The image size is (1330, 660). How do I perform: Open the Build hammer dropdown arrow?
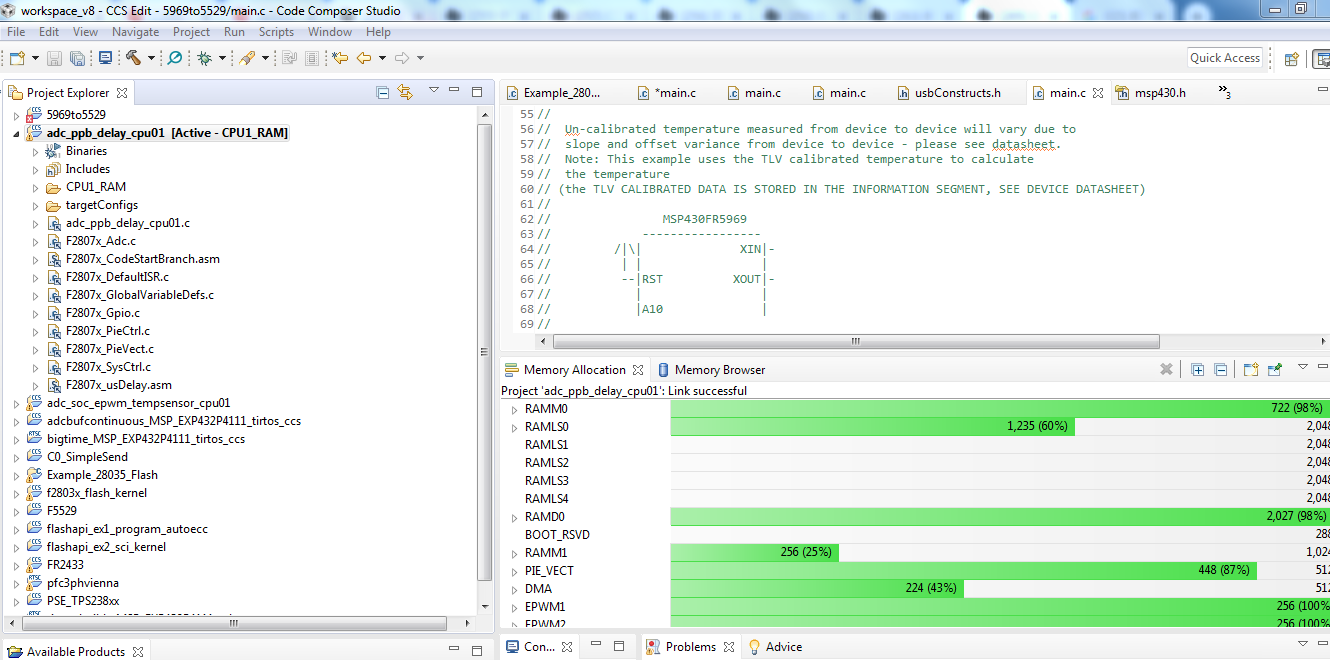pyautogui.click(x=151, y=58)
